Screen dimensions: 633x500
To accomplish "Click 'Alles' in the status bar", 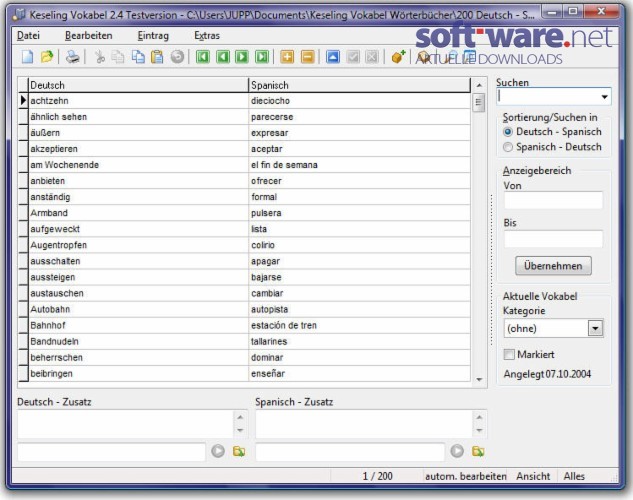I will point(574,477).
